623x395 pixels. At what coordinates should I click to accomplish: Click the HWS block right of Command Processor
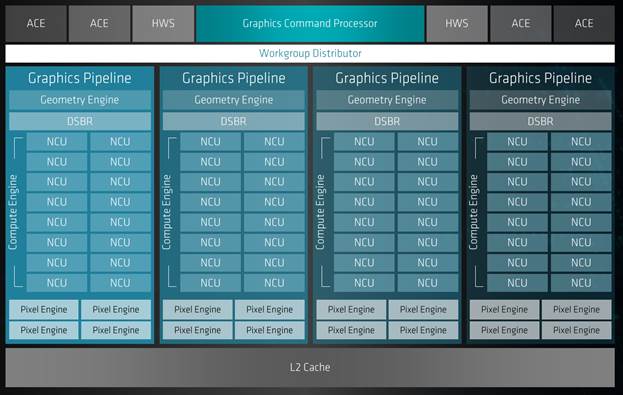tap(457, 23)
